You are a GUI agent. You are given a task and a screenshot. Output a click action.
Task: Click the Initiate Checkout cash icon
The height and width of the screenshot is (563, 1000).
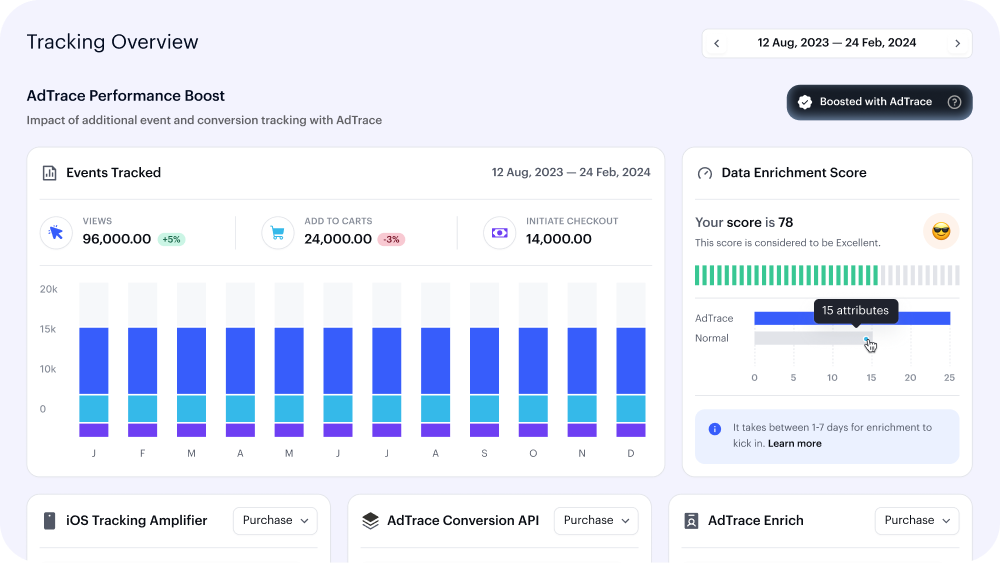coord(499,233)
